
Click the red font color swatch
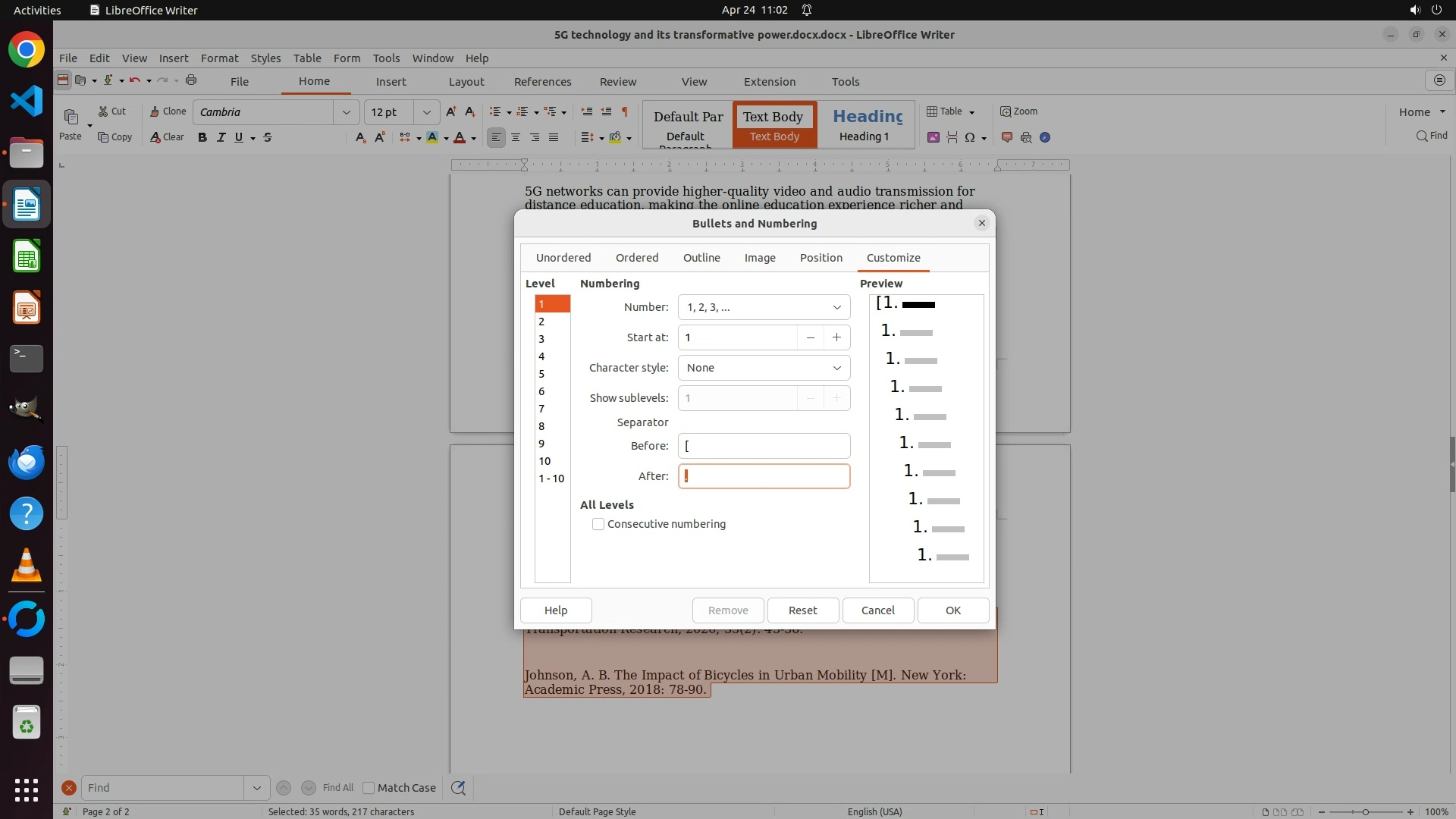point(460,137)
